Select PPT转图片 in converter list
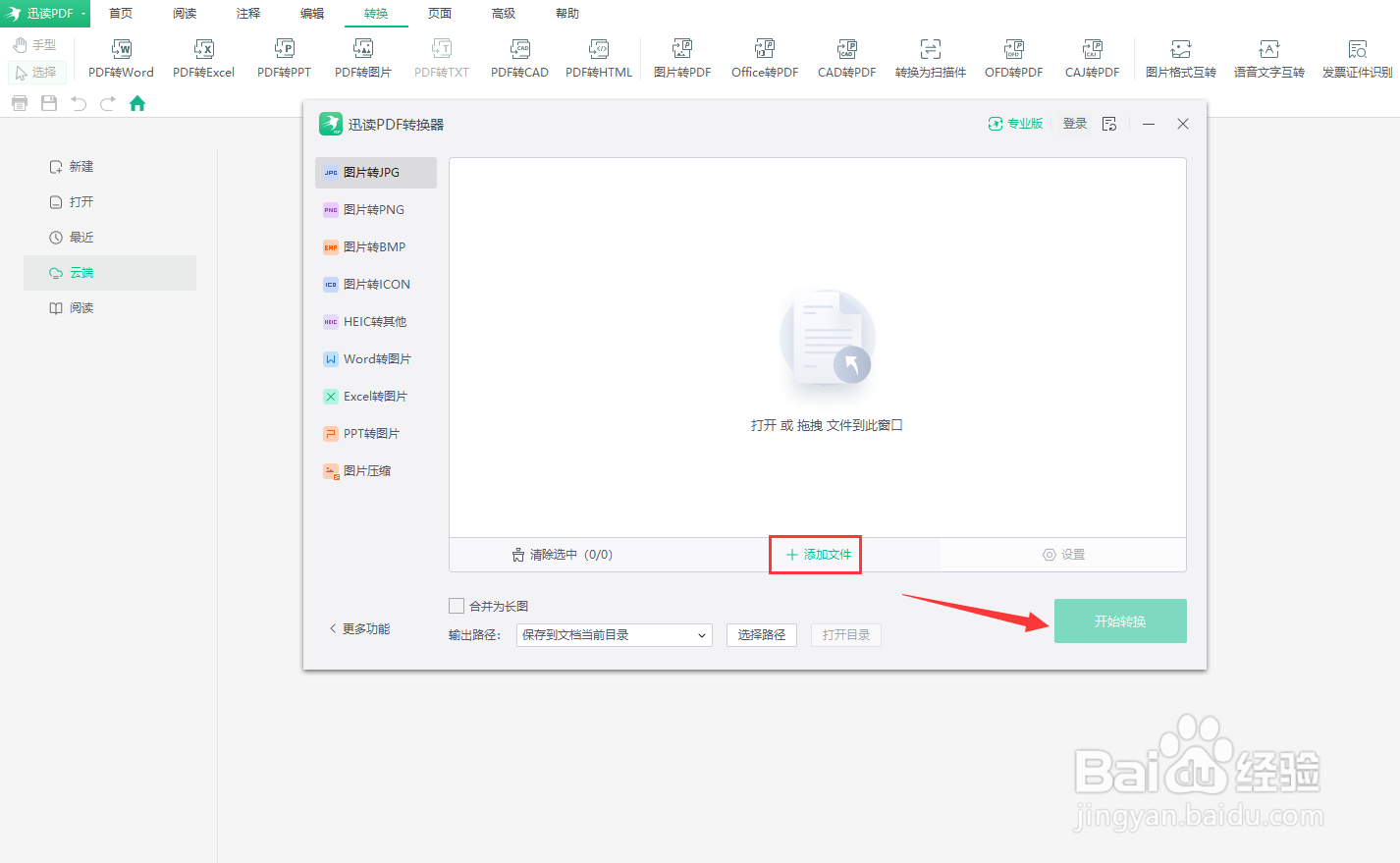This screenshot has width=1400, height=863. point(376,434)
